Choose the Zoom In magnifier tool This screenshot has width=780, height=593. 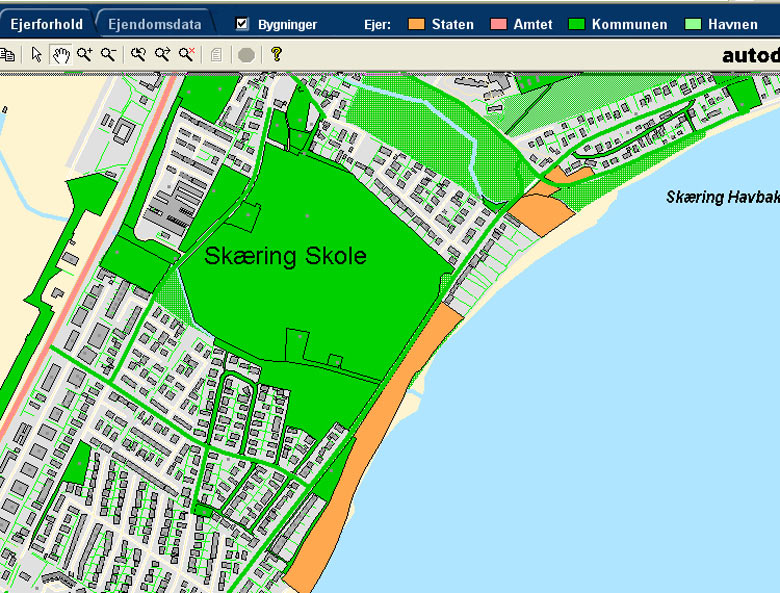[85, 54]
